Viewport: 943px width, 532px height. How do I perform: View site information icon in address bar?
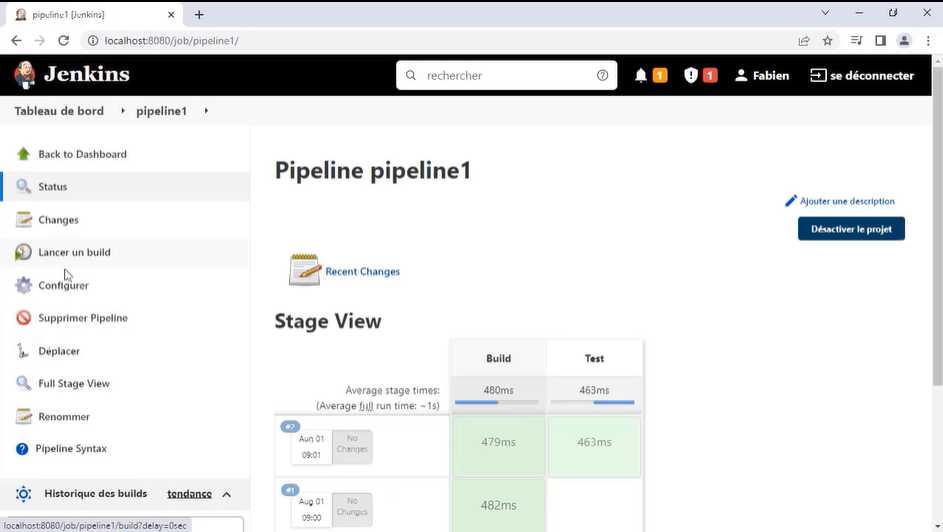[x=93, y=40]
